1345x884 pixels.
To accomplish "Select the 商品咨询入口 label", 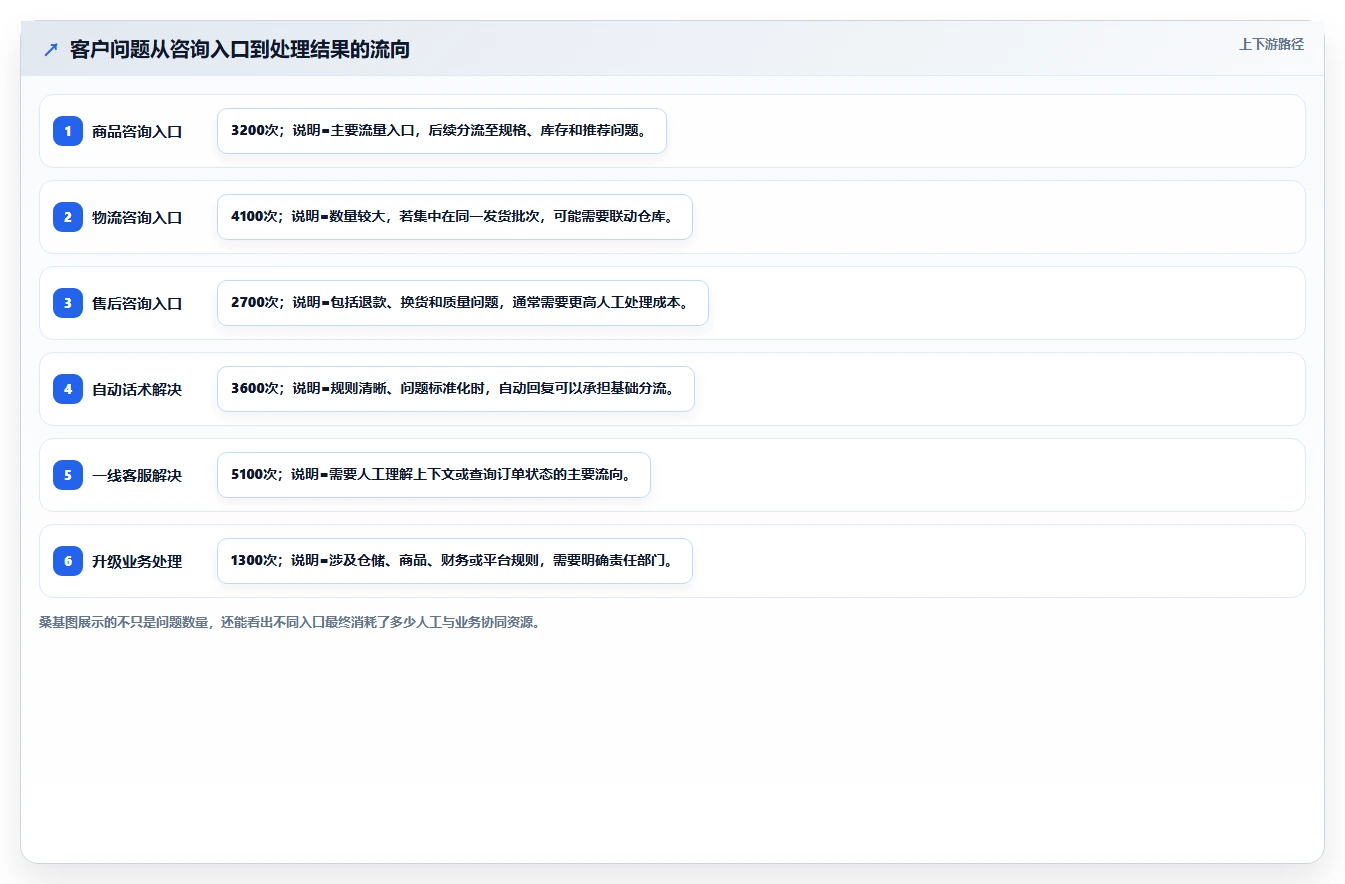I will pos(137,131).
